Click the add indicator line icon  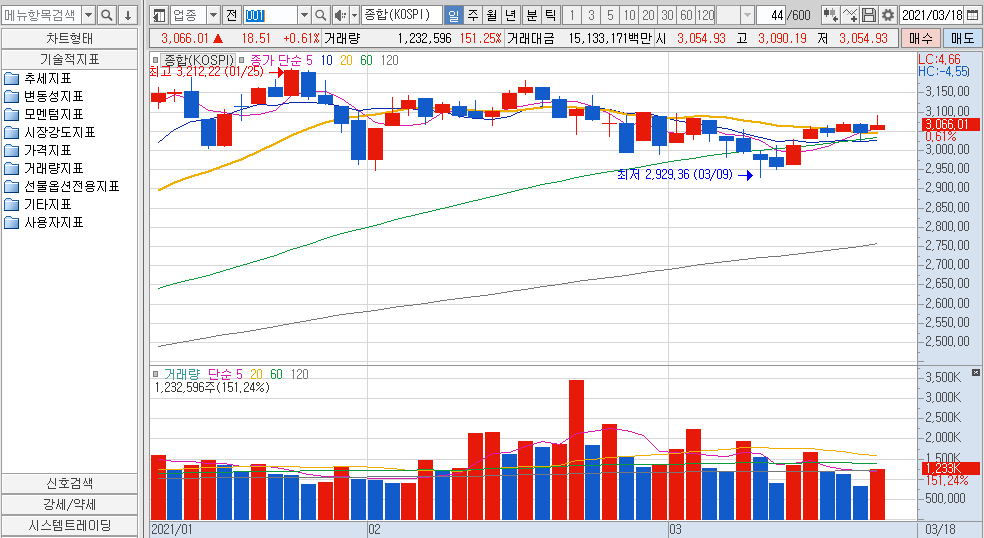[x=850, y=15]
